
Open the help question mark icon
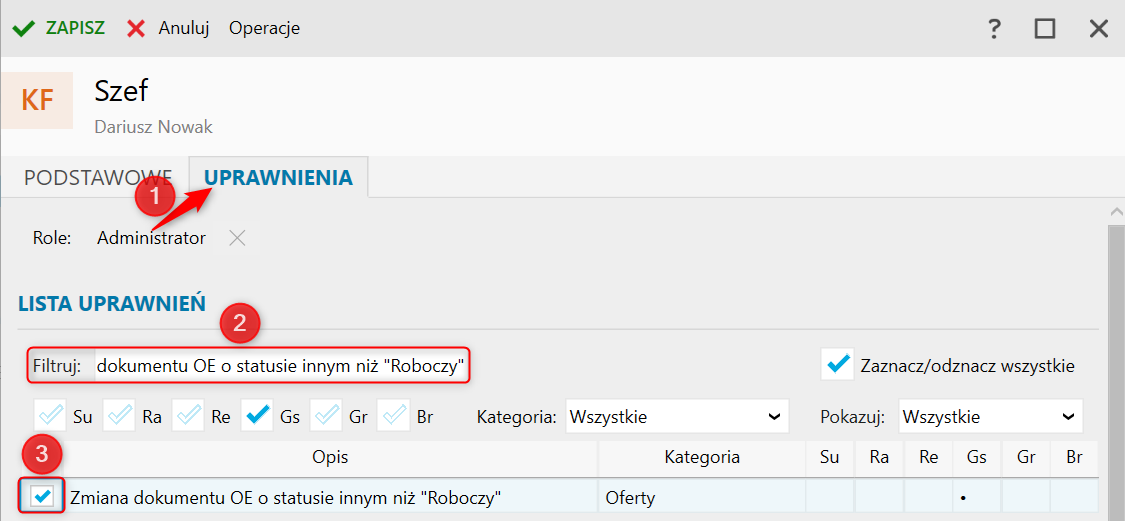994,29
